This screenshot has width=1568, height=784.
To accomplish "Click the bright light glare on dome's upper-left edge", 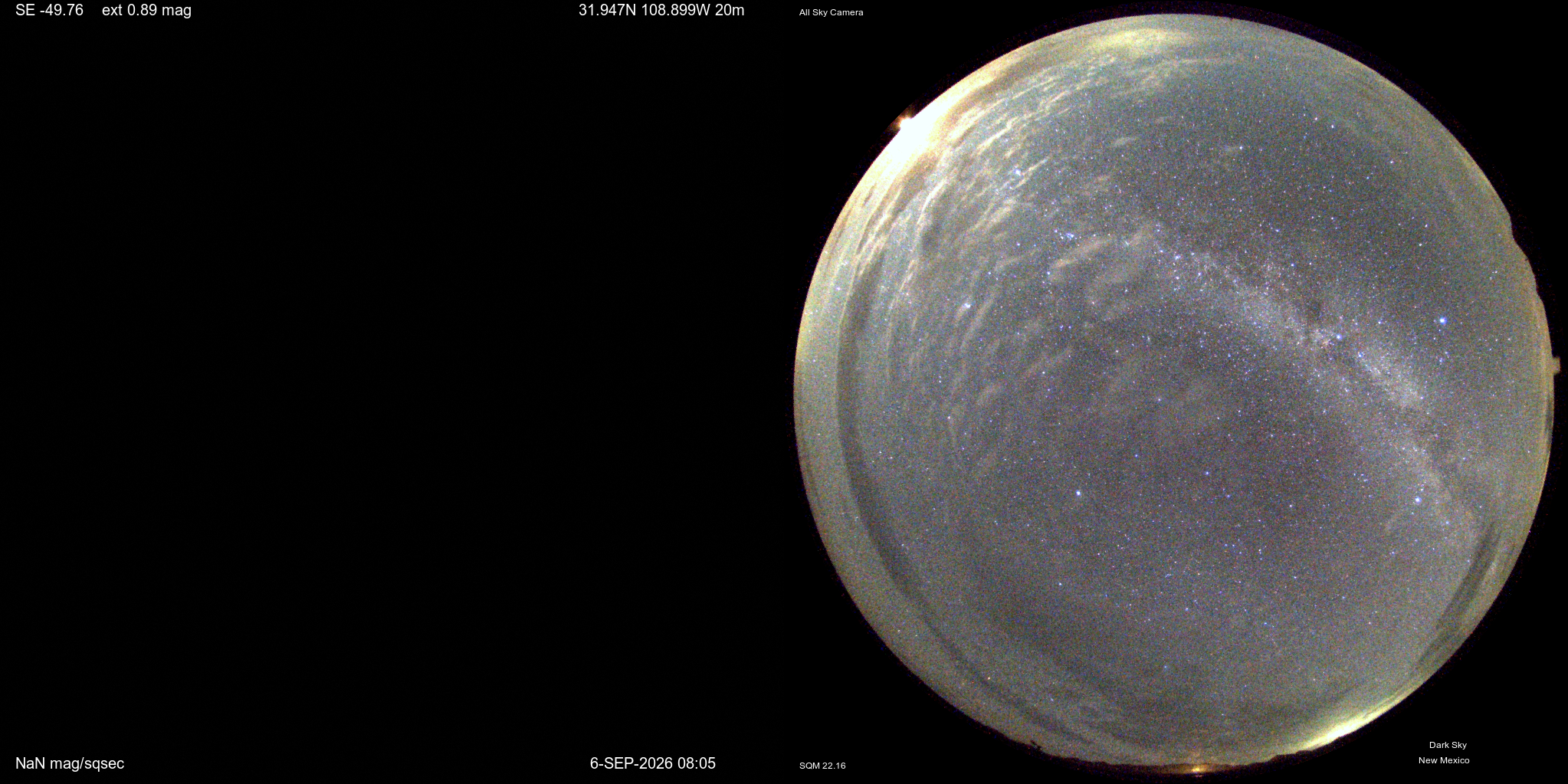I will [x=912, y=129].
